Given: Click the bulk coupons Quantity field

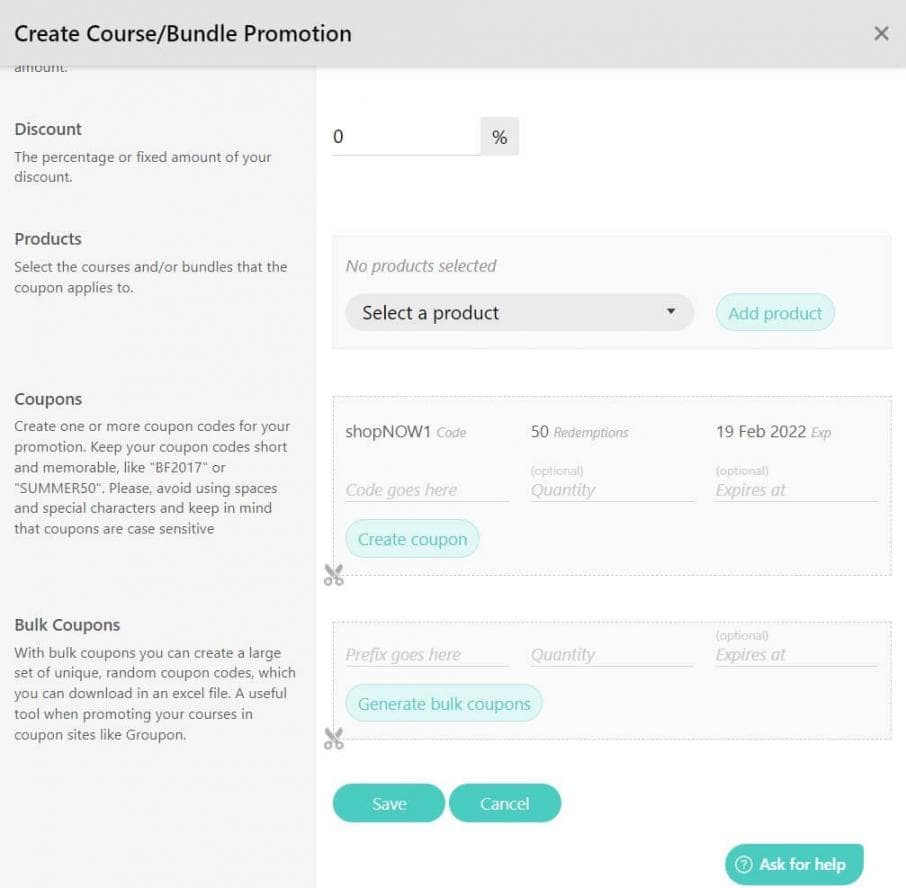Looking at the screenshot, I should [x=612, y=655].
